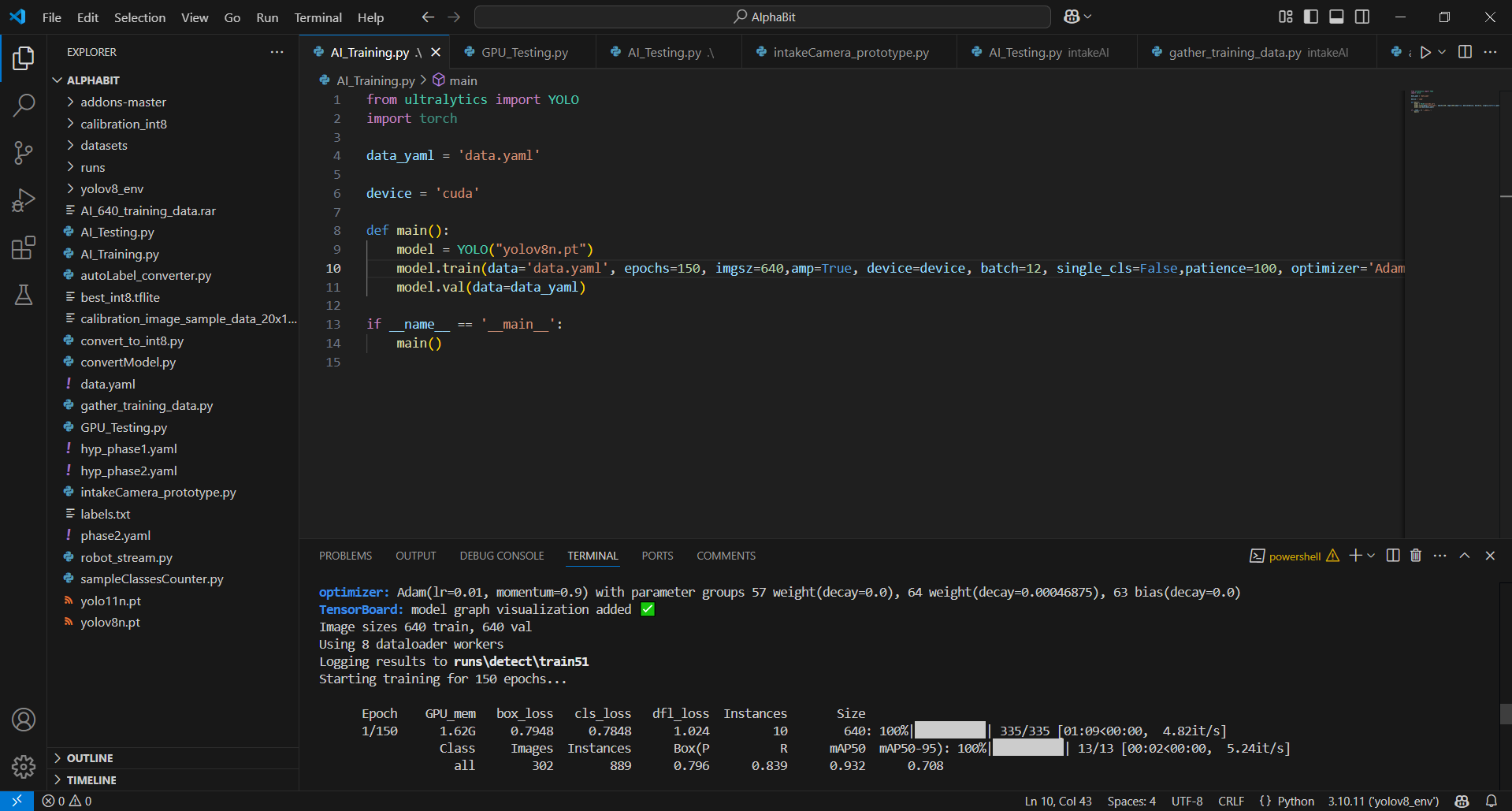The image size is (1512, 811).
Task: Open the Manage settings gear
Action: (x=24, y=766)
